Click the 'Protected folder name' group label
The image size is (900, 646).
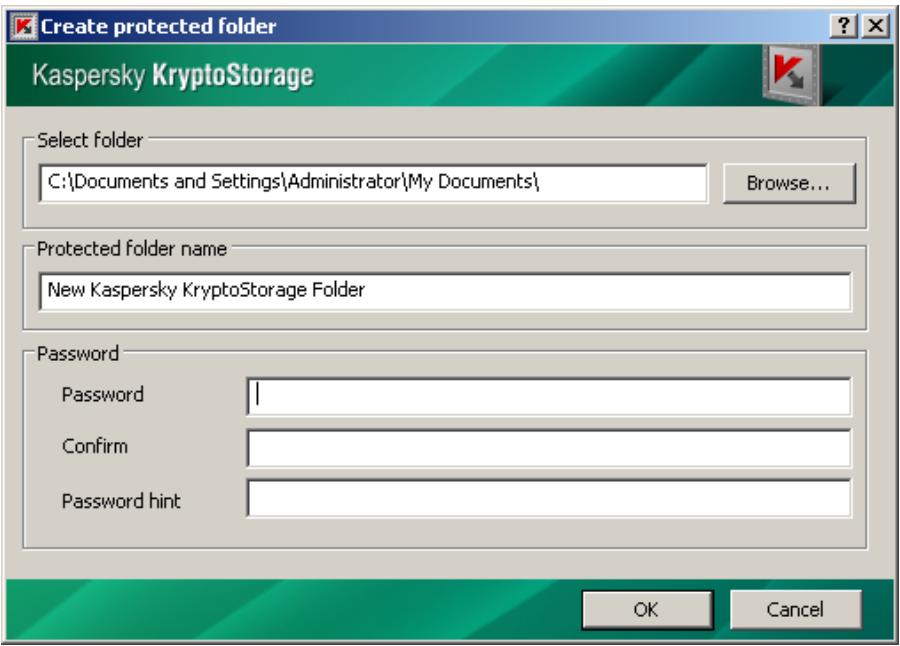click(x=132, y=249)
